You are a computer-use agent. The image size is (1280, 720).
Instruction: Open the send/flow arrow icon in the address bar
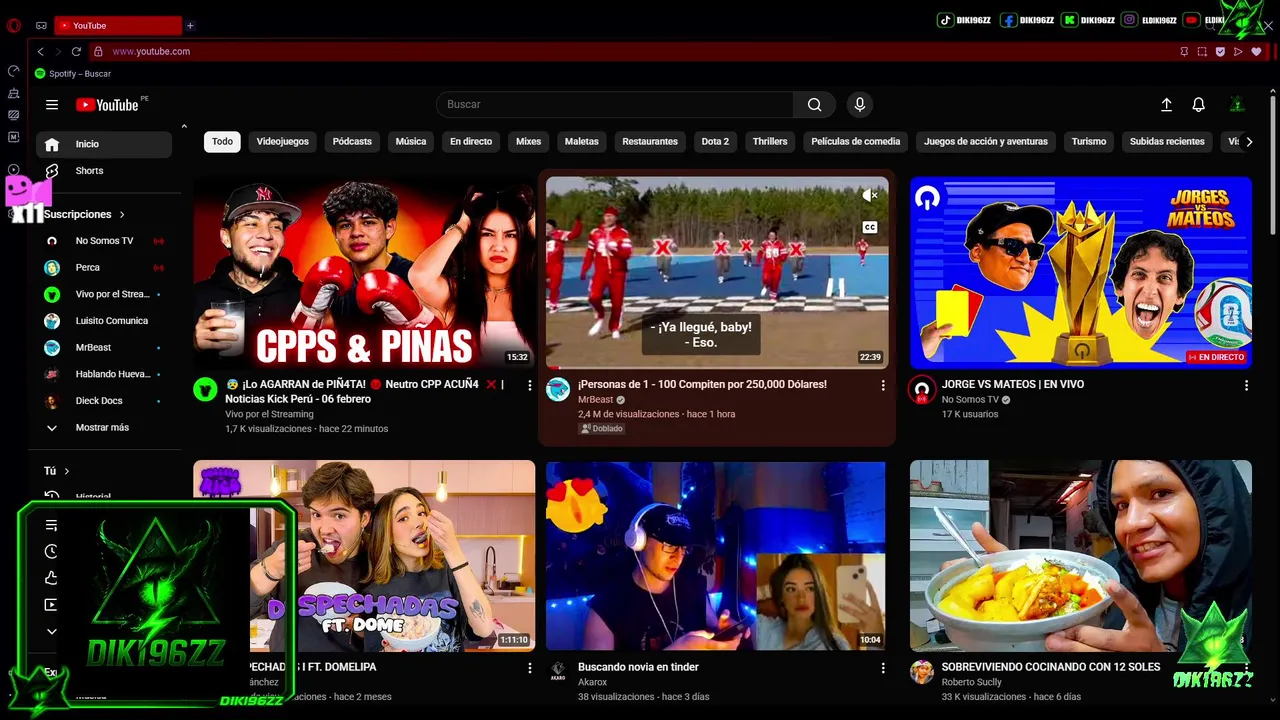(x=1238, y=51)
